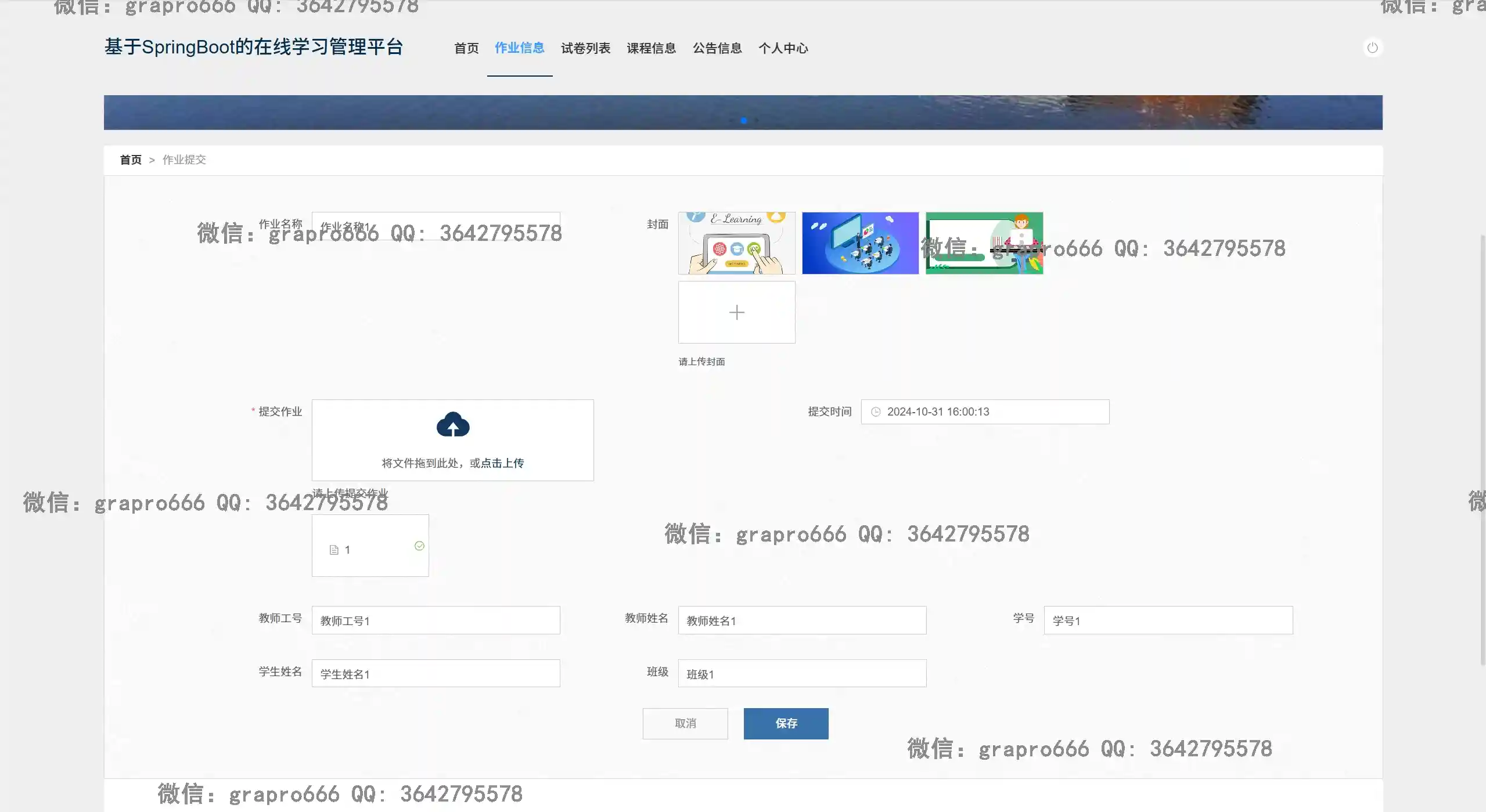This screenshot has height=812, width=1486.
Task: Click the cloud upload icon
Action: [453, 425]
